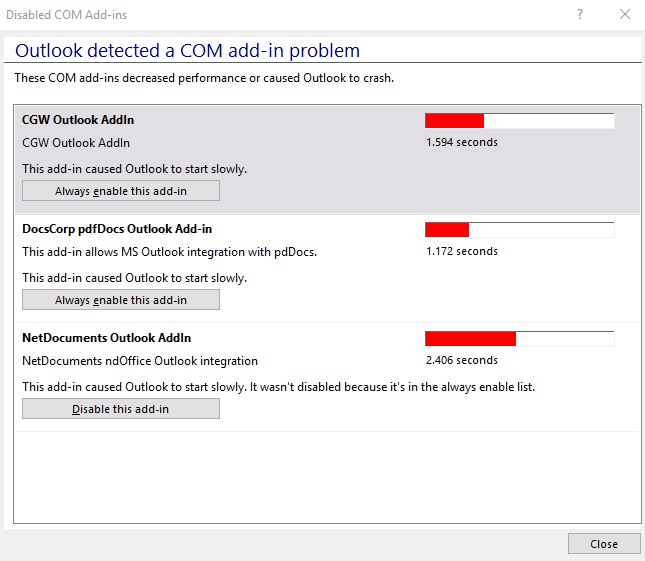645x561 pixels.
Task: Always enable DocsCorp pdfDocs add-in
Action: (121, 300)
